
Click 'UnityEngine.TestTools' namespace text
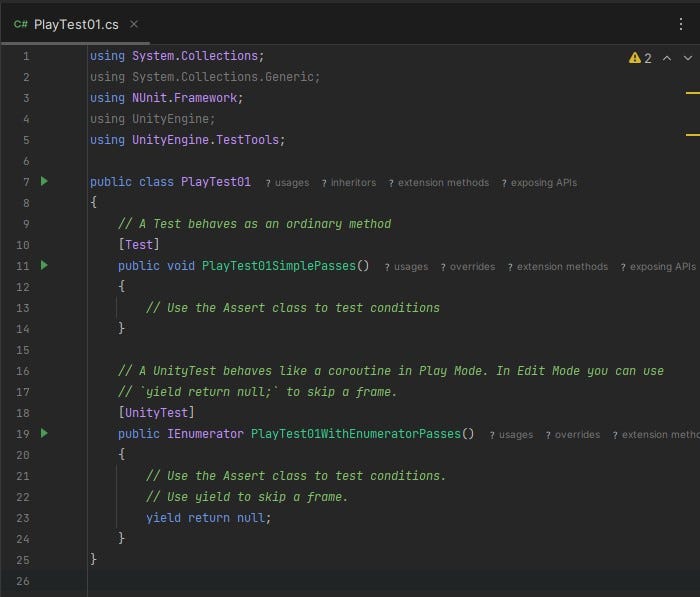(205, 140)
